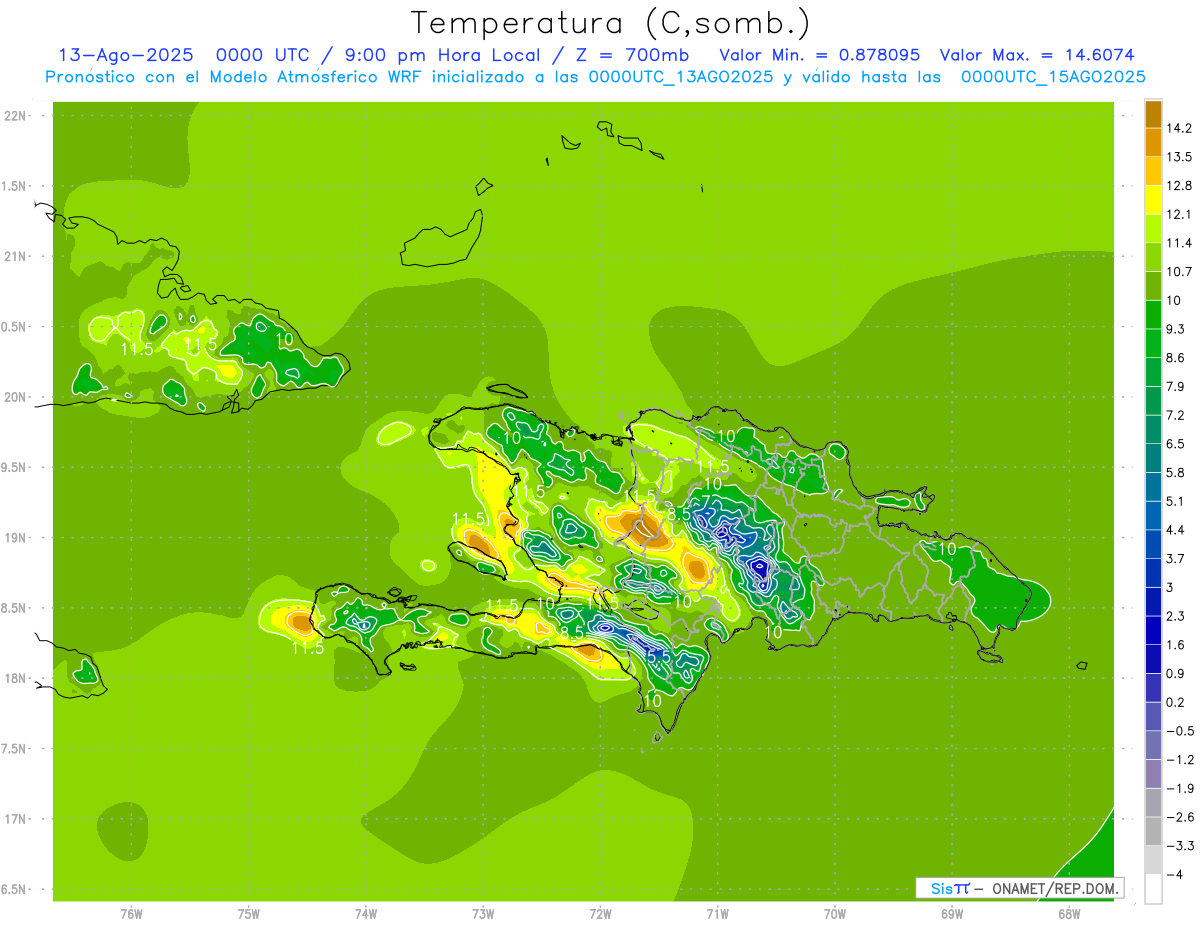Click the '18N' latitude axis label

pos(17,679)
